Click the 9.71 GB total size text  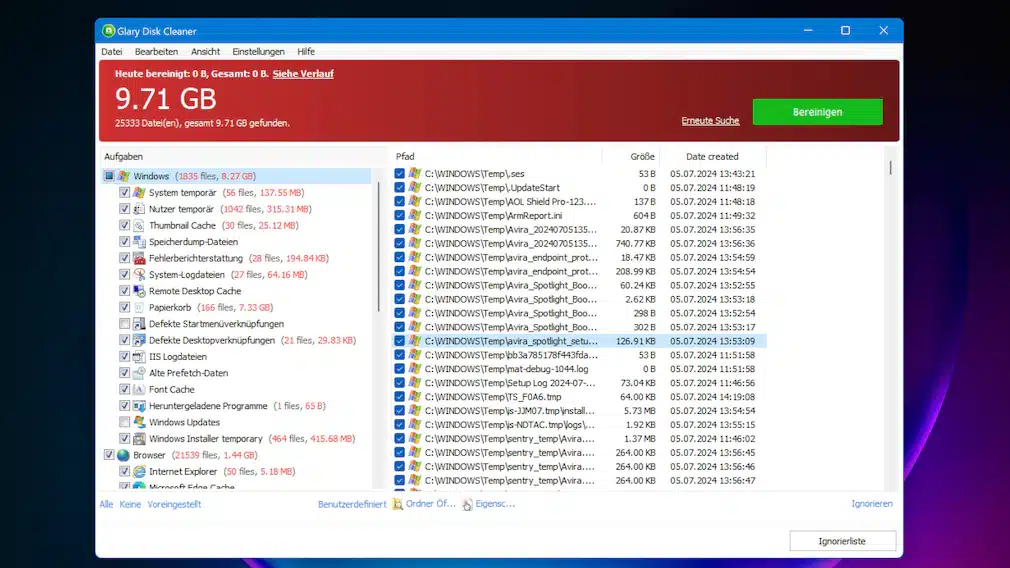(x=166, y=99)
